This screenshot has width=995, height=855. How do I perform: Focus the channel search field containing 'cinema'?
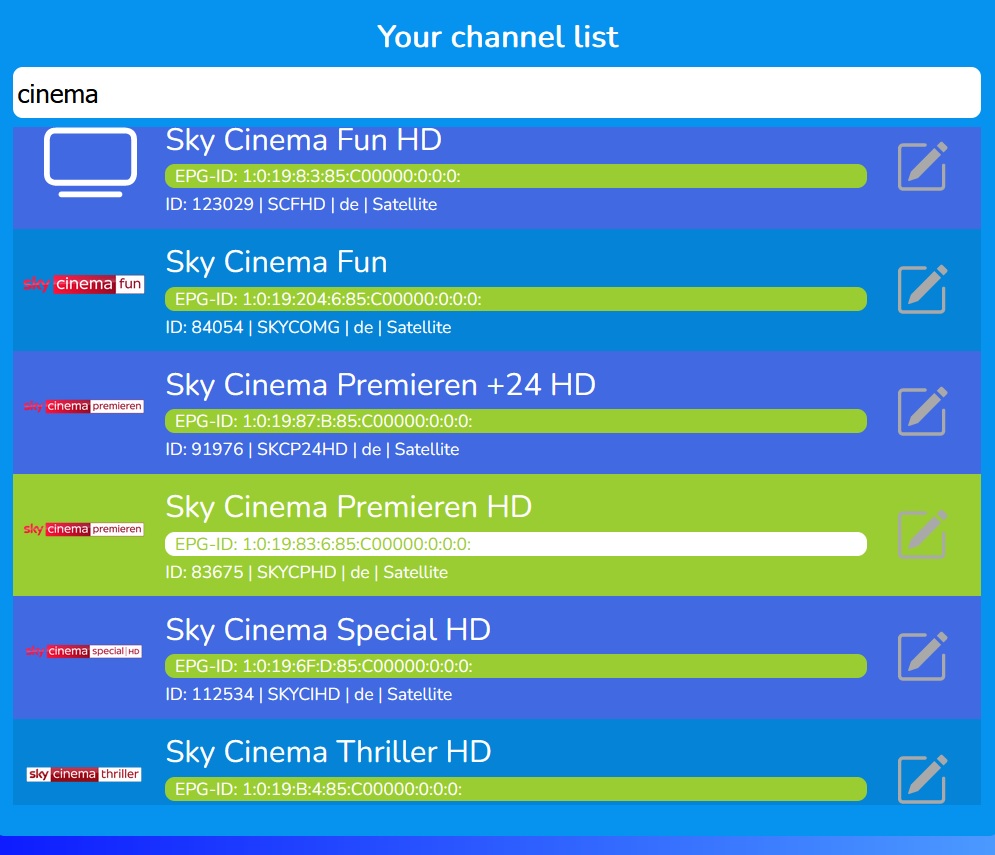tap(497, 93)
